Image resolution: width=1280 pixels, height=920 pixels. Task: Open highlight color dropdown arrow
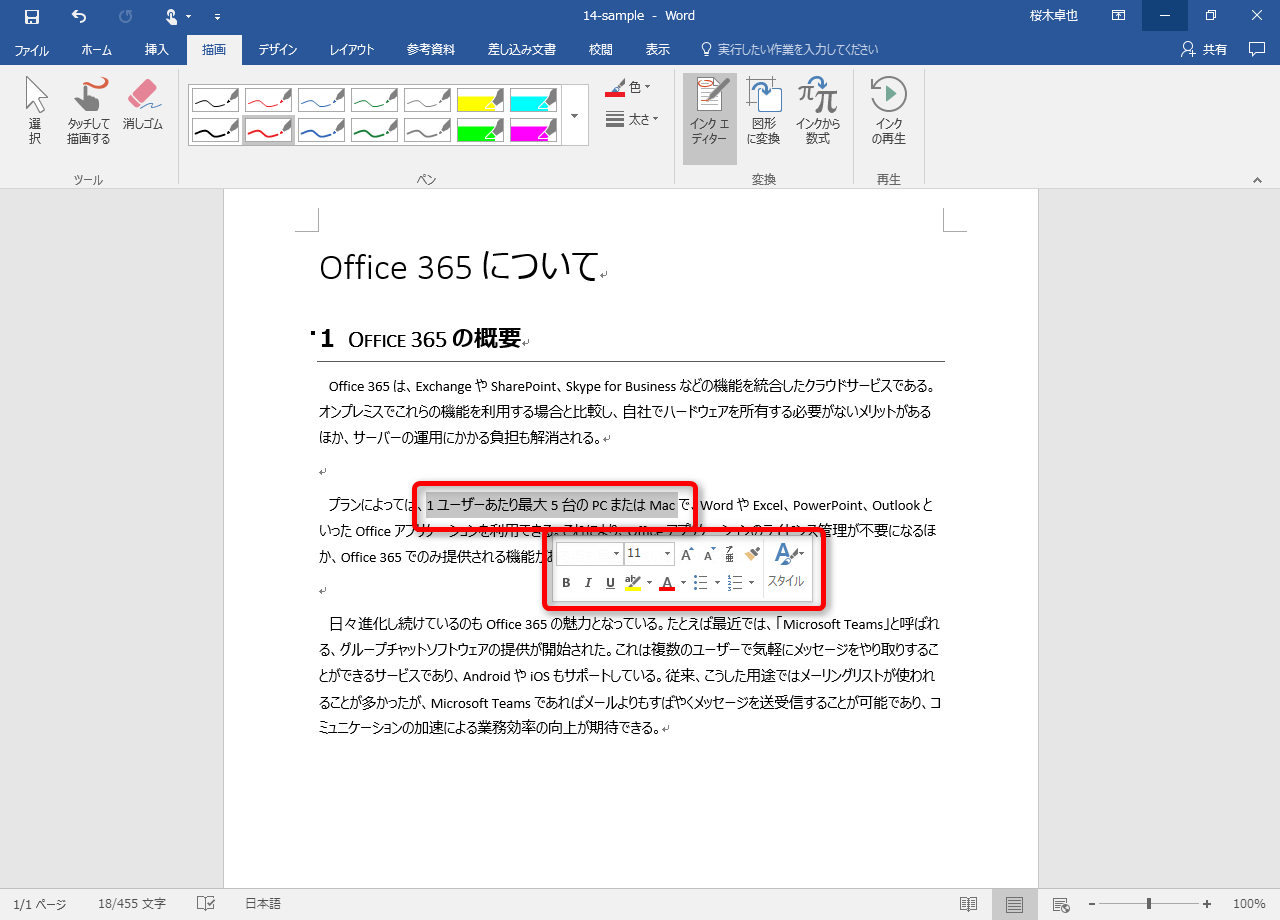(649, 583)
